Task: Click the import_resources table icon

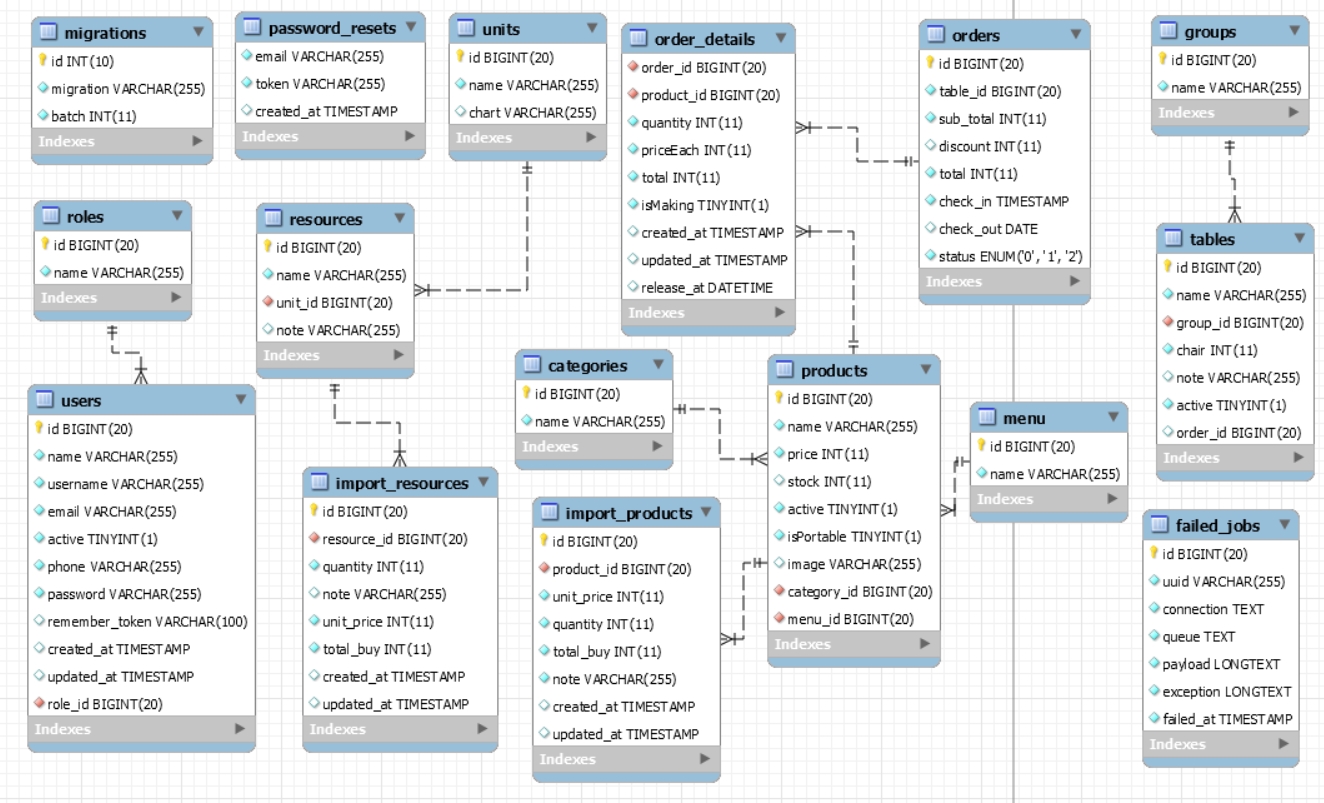Action: point(320,483)
